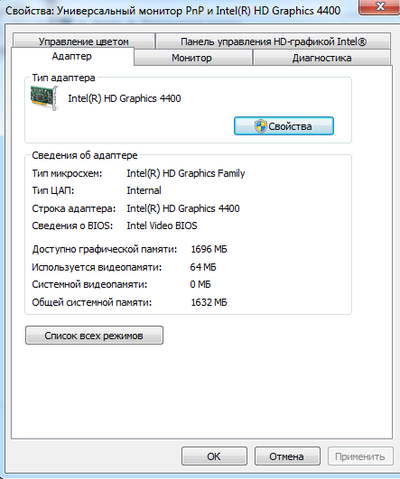Click the Используется видеопамяти label
The width and height of the screenshot is (400, 479).
pos(97,267)
